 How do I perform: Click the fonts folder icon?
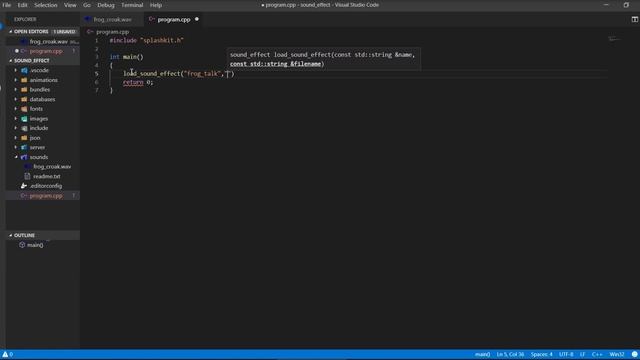point(24,109)
